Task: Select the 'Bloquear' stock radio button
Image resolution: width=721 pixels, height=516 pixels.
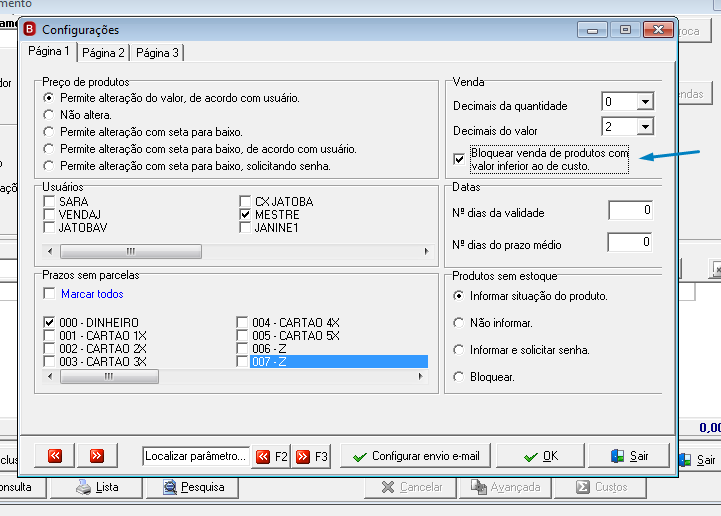Action: (x=458, y=377)
